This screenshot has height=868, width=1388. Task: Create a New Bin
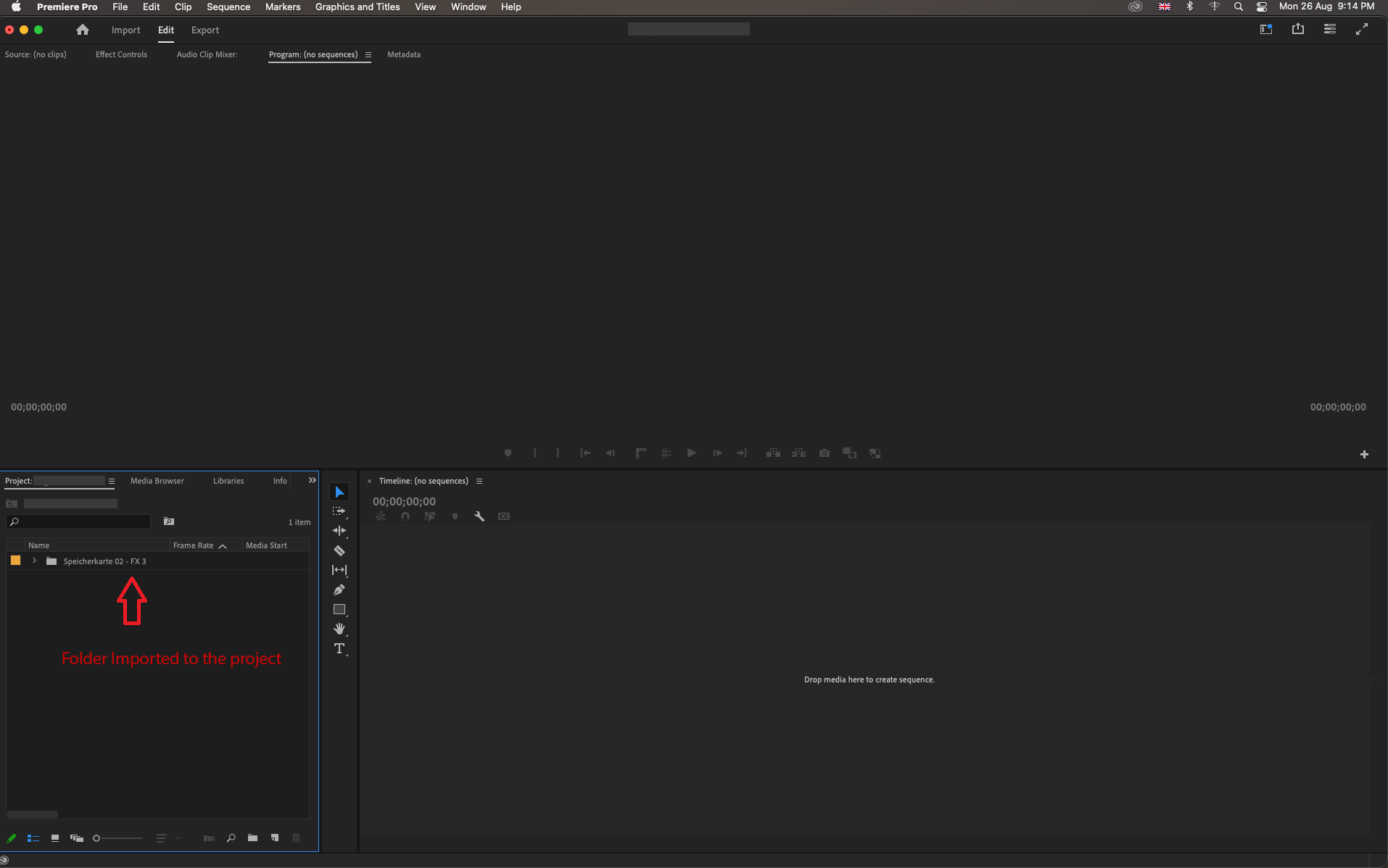tap(252, 838)
